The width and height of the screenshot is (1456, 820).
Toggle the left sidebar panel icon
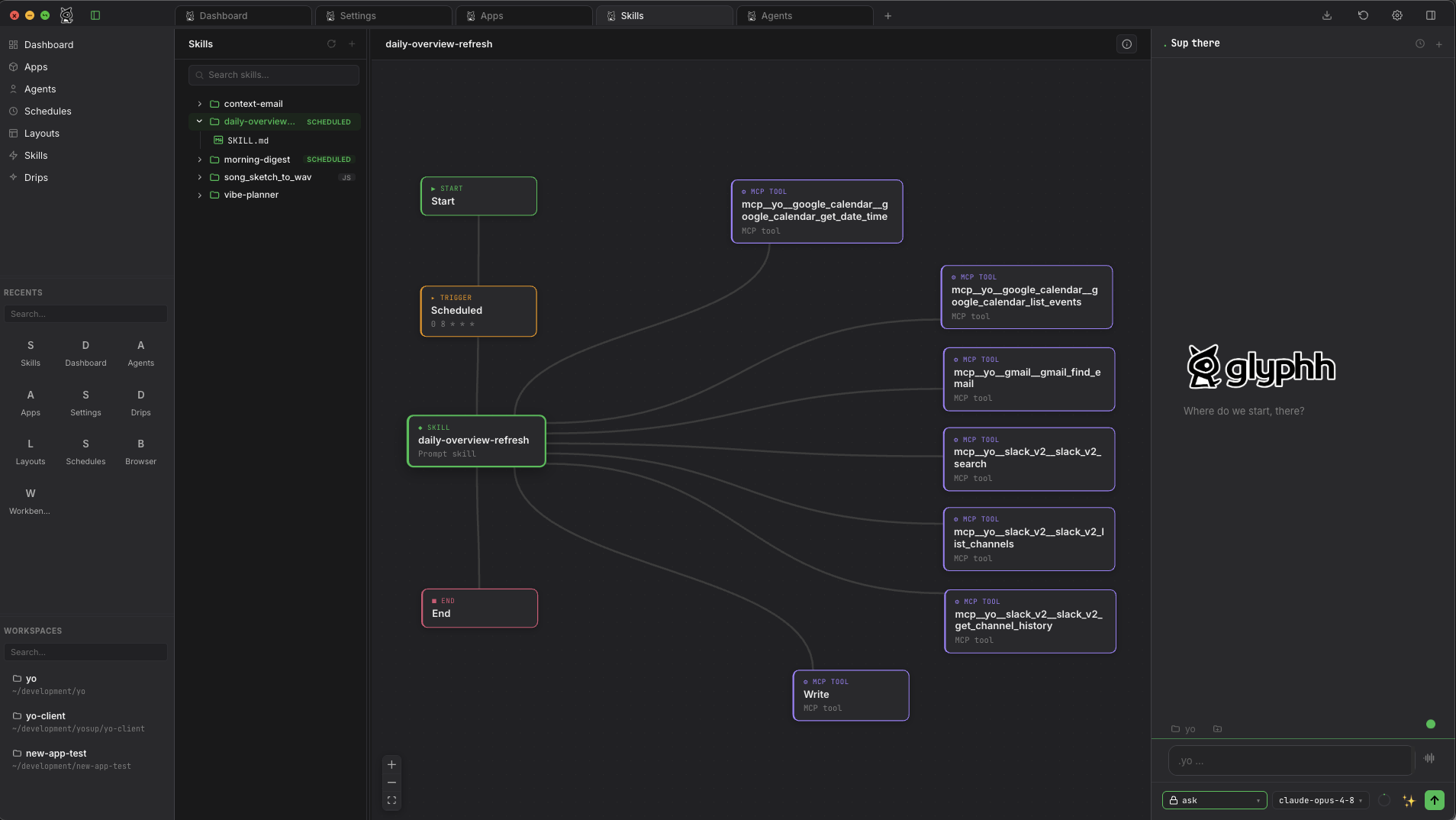coord(95,15)
